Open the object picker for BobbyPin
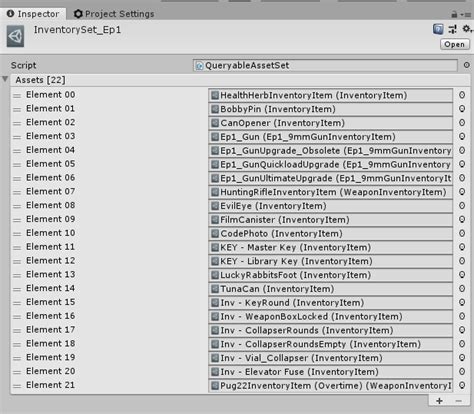The image size is (474, 414). (x=462, y=109)
